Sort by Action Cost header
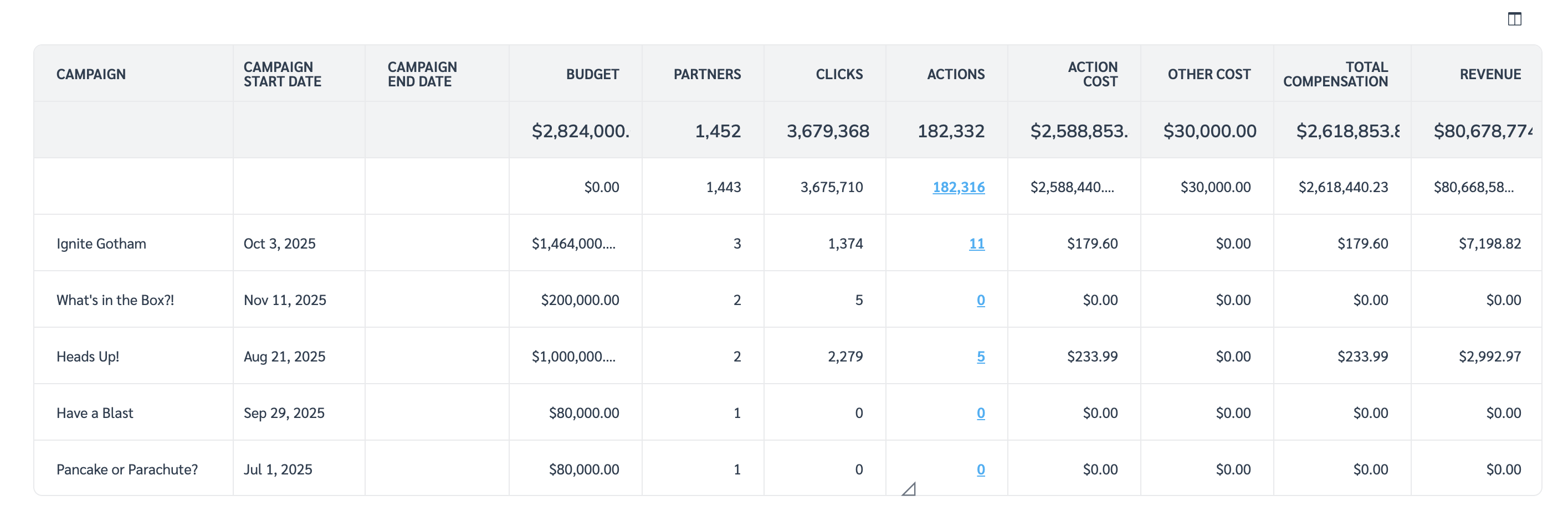 click(x=1092, y=74)
